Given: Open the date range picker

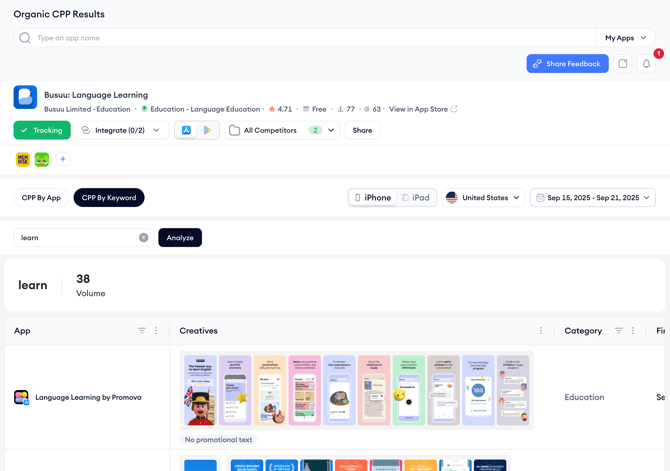Looking at the screenshot, I should 592,198.
